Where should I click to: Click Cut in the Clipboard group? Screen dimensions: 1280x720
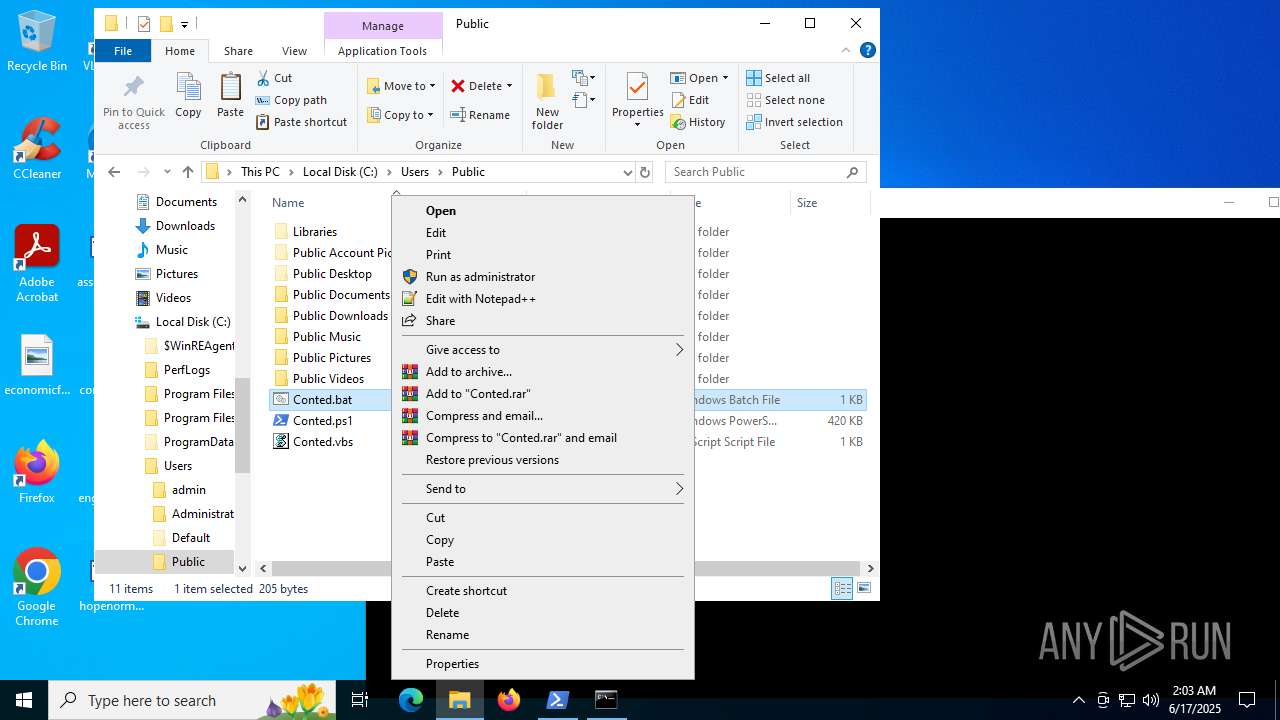[274, 78]
